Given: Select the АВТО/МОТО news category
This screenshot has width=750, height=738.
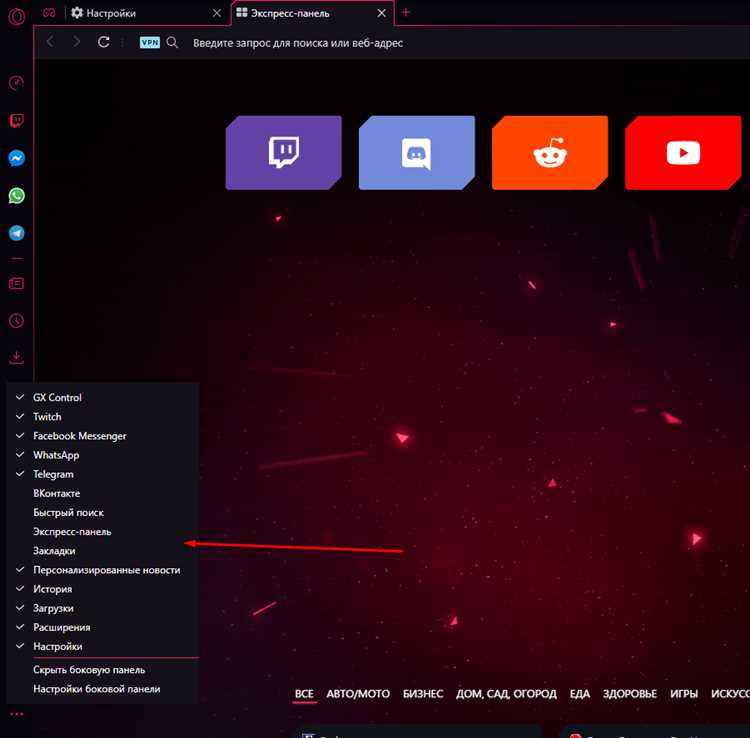Looking at the screenshot, I should [358, 694].
